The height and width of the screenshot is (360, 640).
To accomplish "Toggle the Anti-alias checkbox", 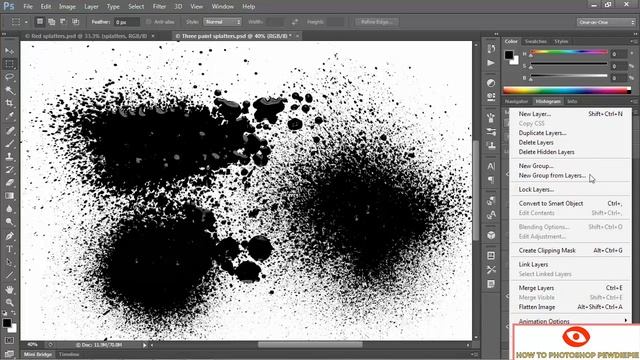I will coord(149,22).
